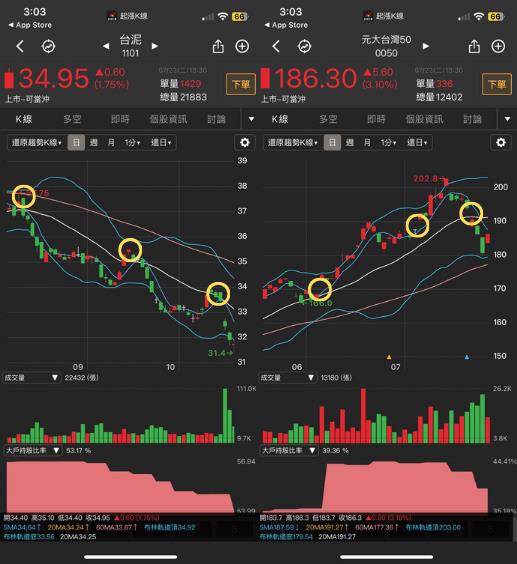Image resolution: width=517 pixels, height=564 pixels.
Task: Tap the 31.4 low price label
Action: tap(217, 353)
